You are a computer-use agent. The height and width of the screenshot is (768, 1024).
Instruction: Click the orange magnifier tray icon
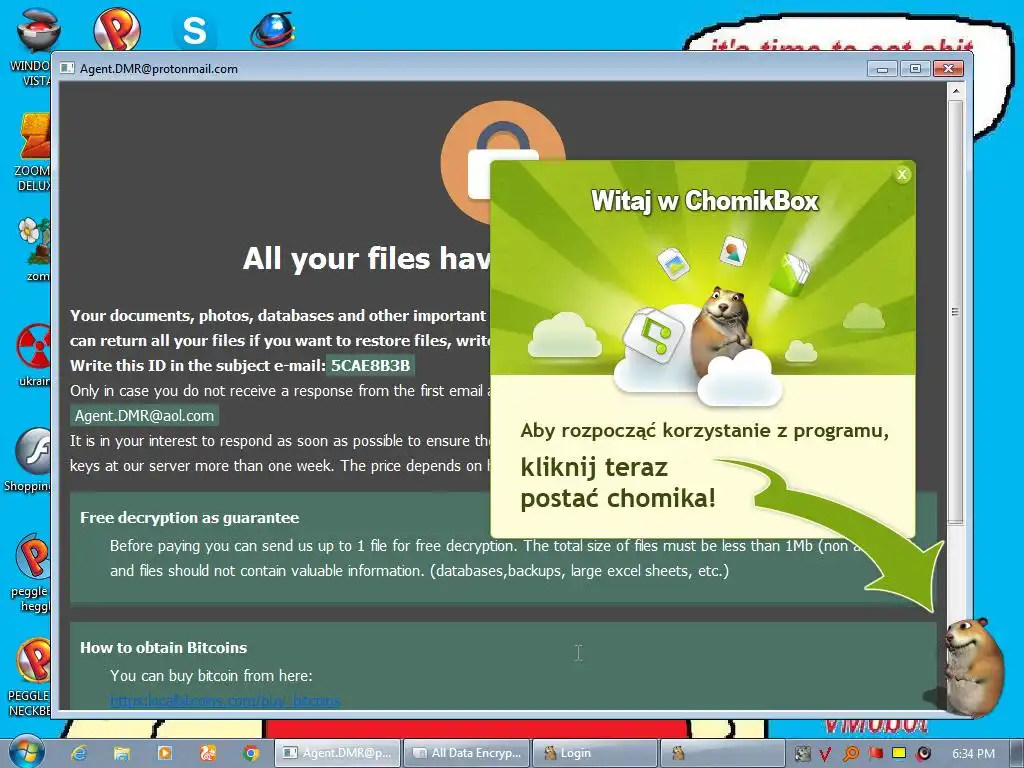tap(850, 754)
